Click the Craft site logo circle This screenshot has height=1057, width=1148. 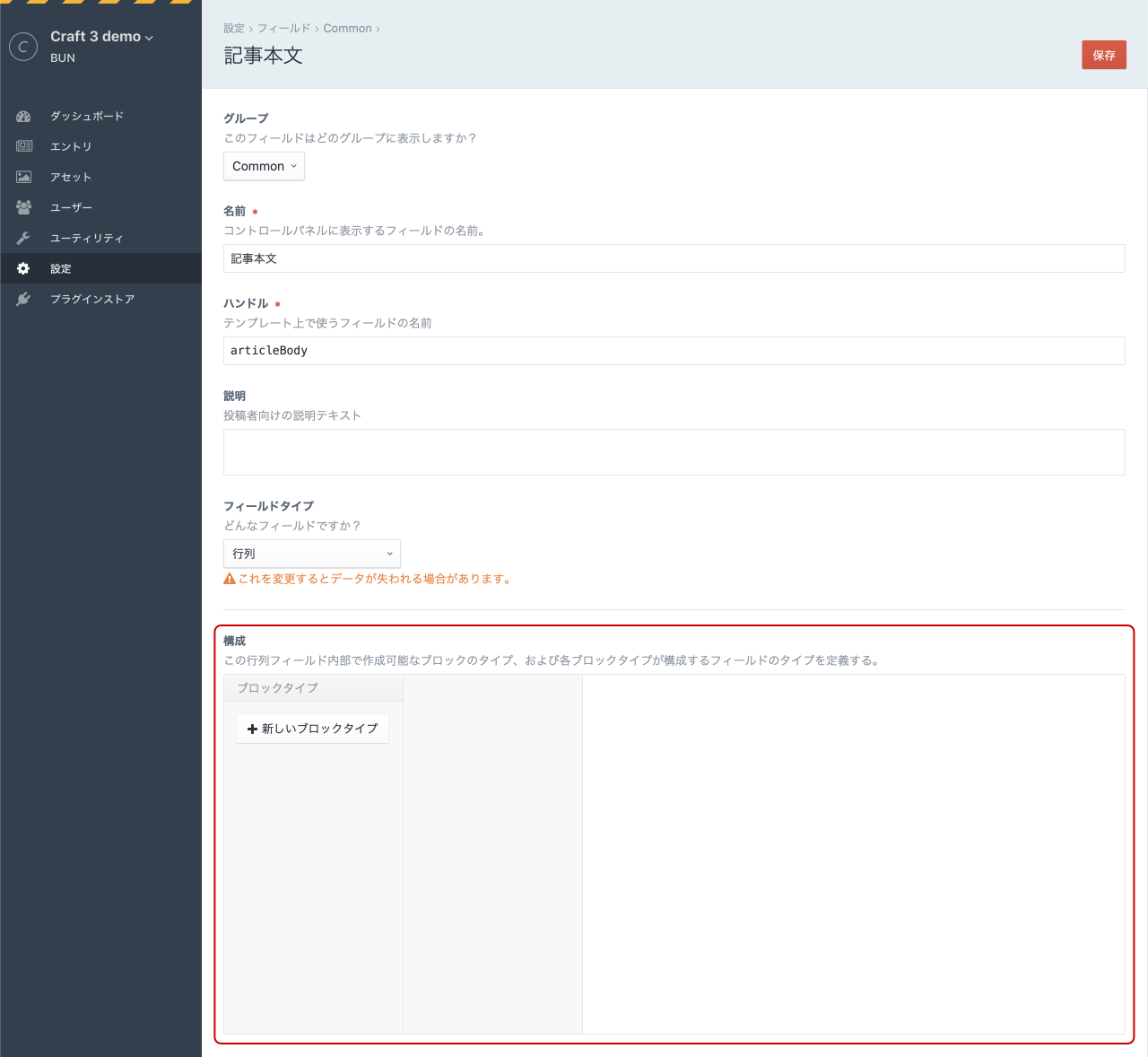[x=23, y=47]
